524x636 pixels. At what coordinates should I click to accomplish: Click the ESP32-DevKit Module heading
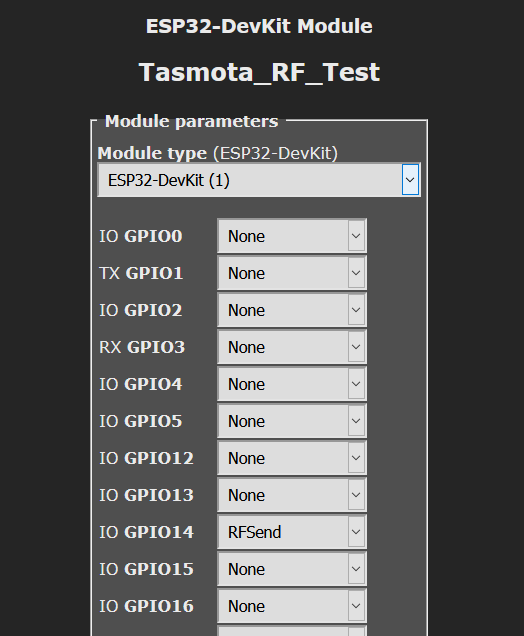click(259, 26)
